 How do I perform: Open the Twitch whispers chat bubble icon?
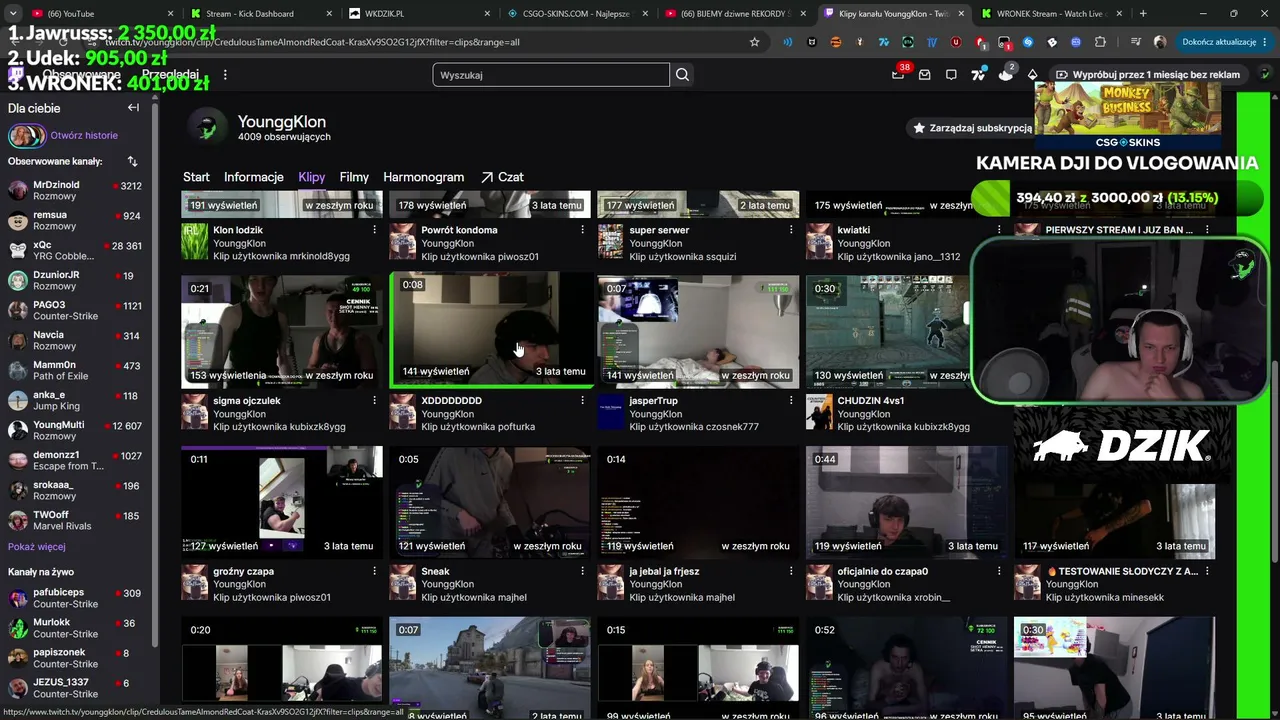951,75
